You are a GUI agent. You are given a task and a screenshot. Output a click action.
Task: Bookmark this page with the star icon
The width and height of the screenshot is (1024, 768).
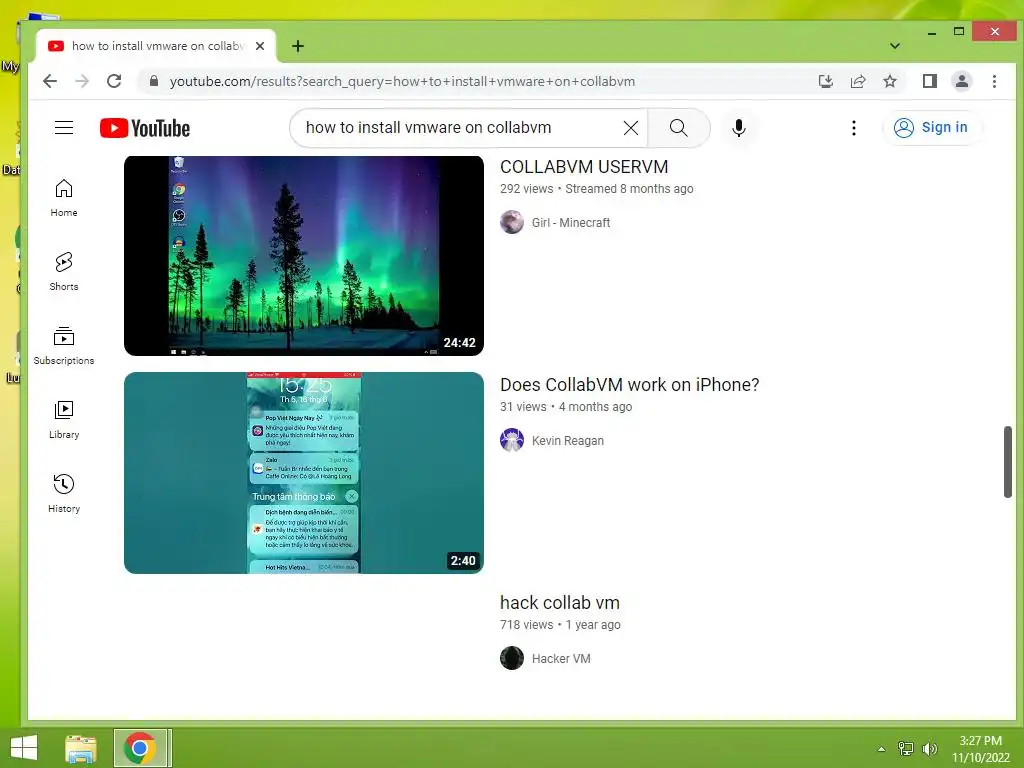click(889, 81)
